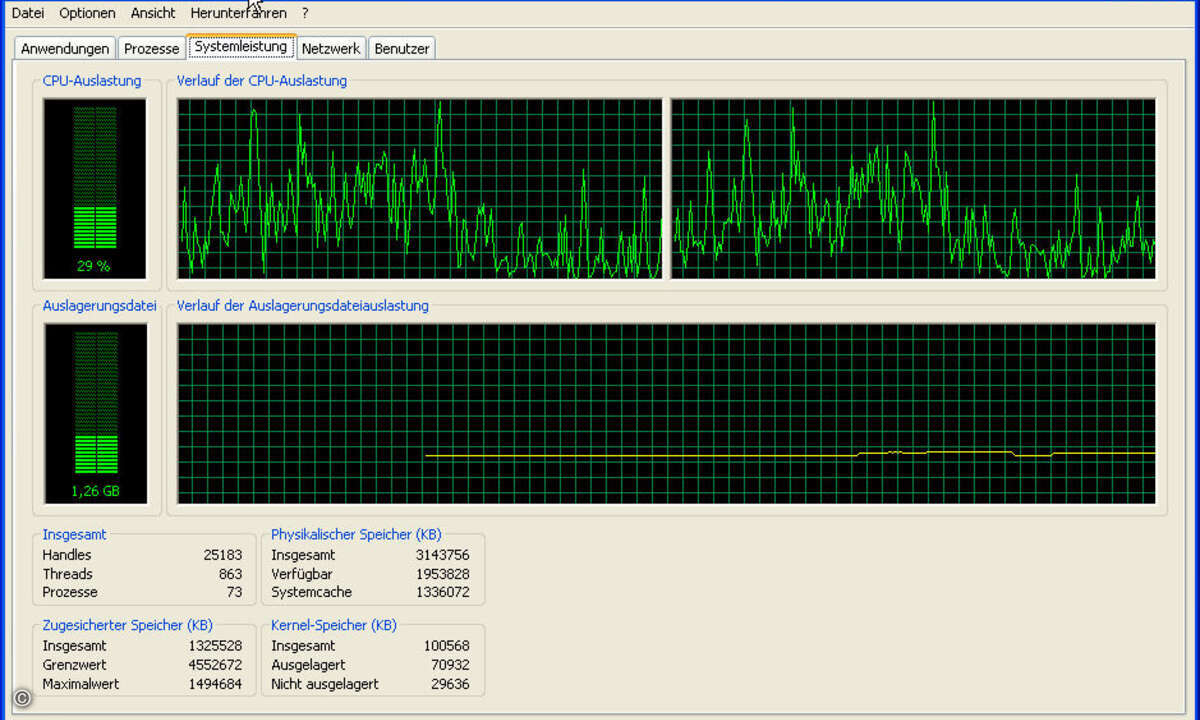Click Zugesicherter Speicher Insgesamt value 1325528
Viewport: 1200px width, 720px height.
[x=215, y=646]
